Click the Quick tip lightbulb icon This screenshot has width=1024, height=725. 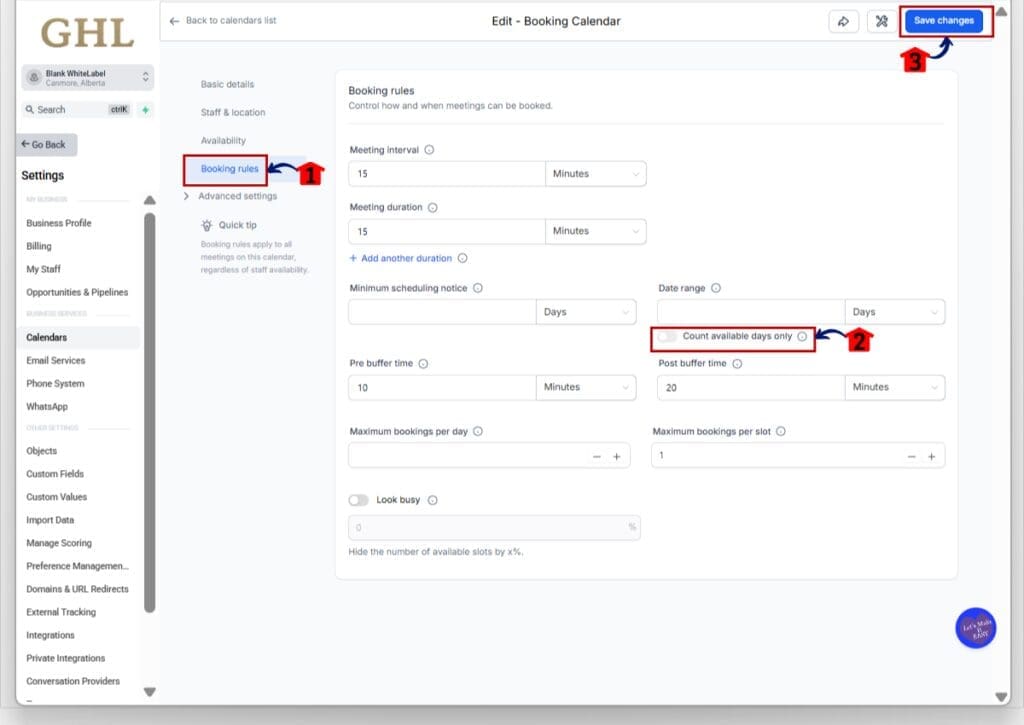click(207, 225)
